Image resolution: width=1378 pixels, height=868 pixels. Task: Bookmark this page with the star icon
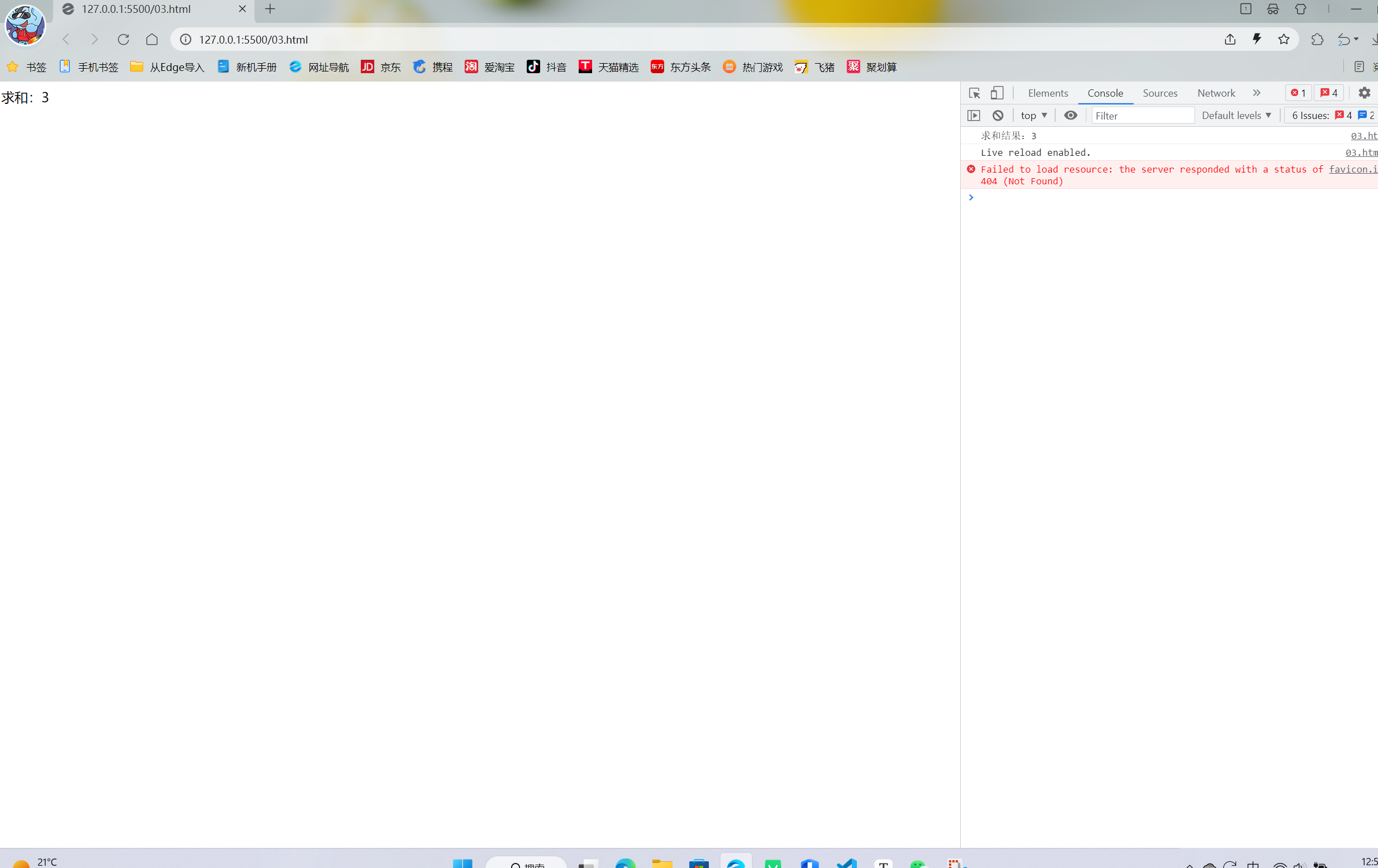coord(1284,40)
